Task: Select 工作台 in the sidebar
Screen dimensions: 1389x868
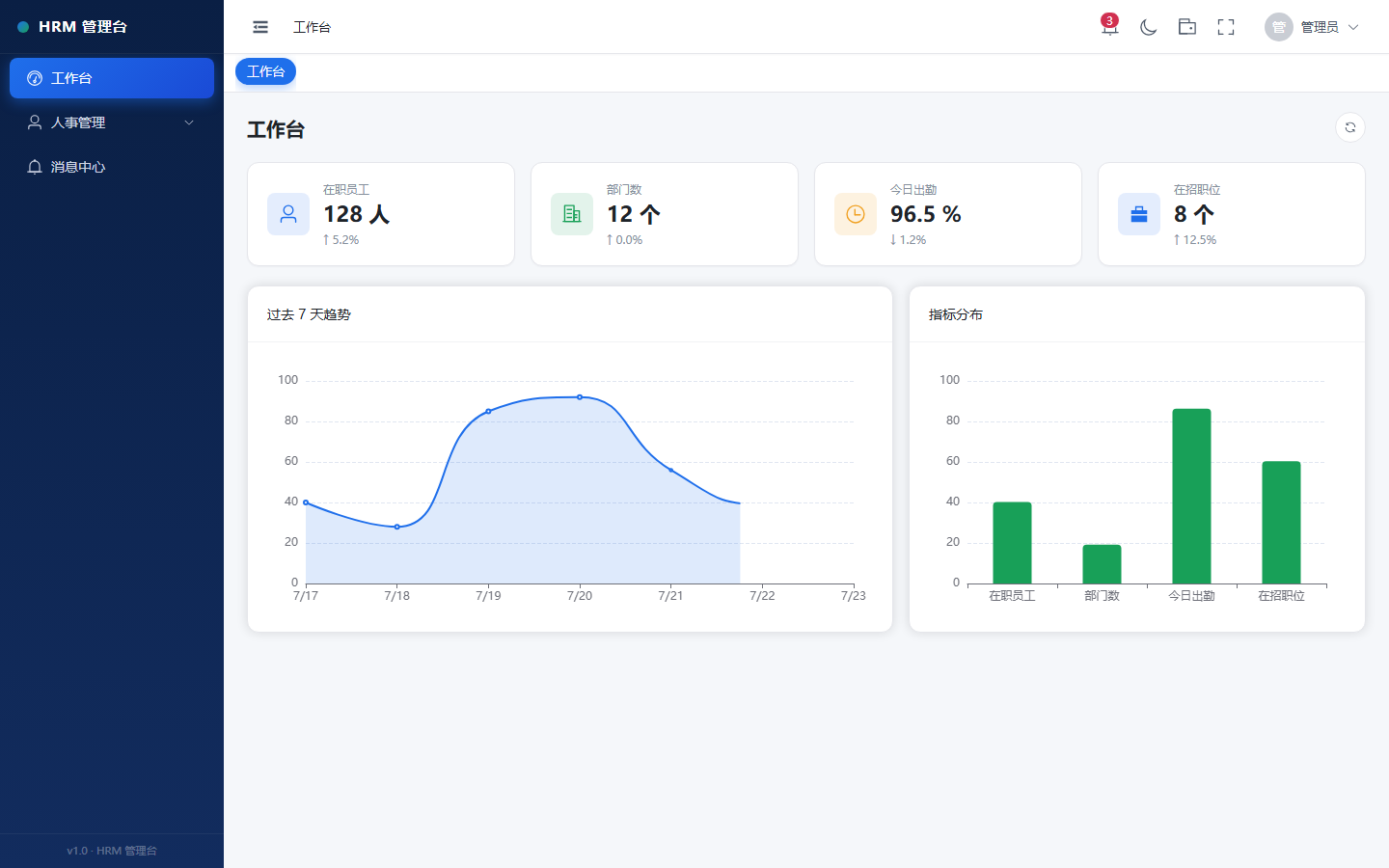Action: [x=112, y=78]
